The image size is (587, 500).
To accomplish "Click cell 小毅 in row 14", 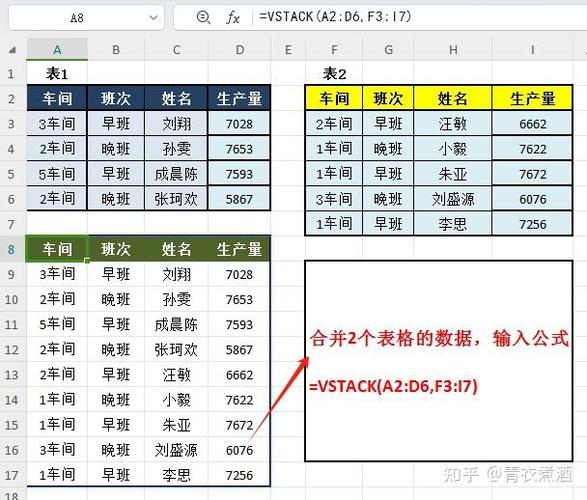I will (x=176, y=400).
